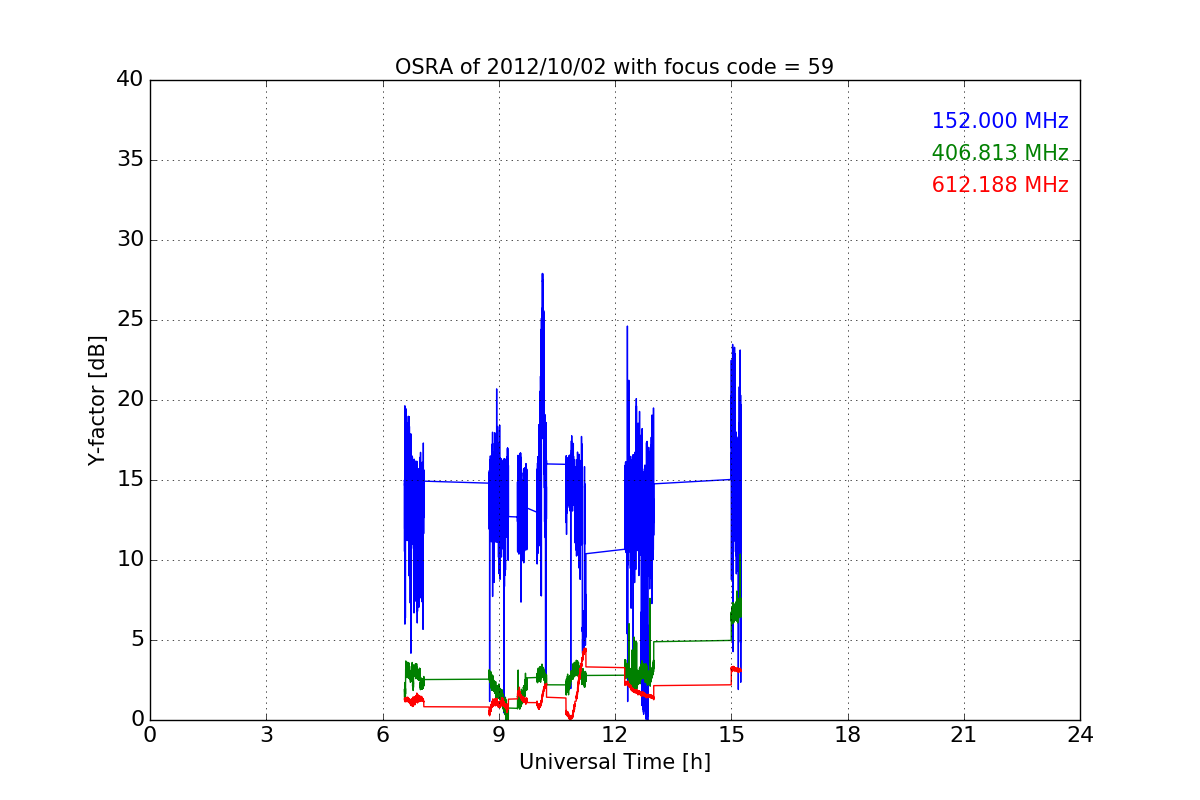The height and width of the screenshot is (800, 1200).
Task: Click the y-axis tick label 25
Action: pos(130,320)
